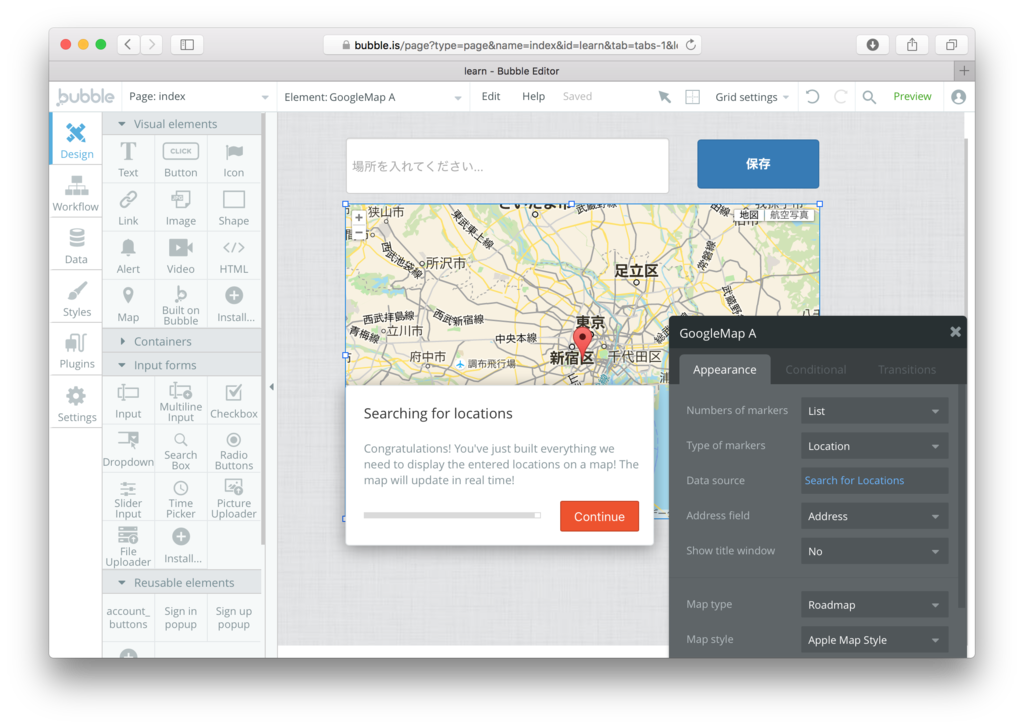Select the Icon visual element

pos(233,159)
